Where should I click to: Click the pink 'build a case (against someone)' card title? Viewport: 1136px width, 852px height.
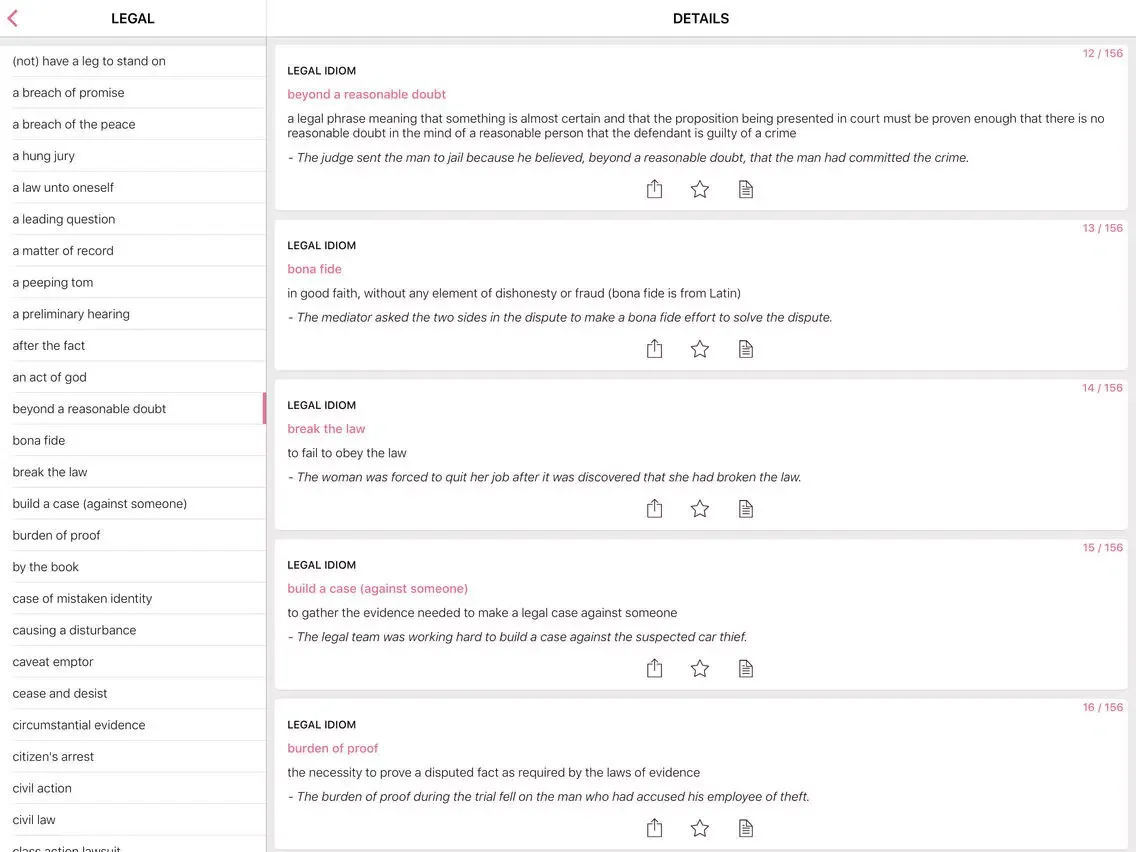(377, 588)
